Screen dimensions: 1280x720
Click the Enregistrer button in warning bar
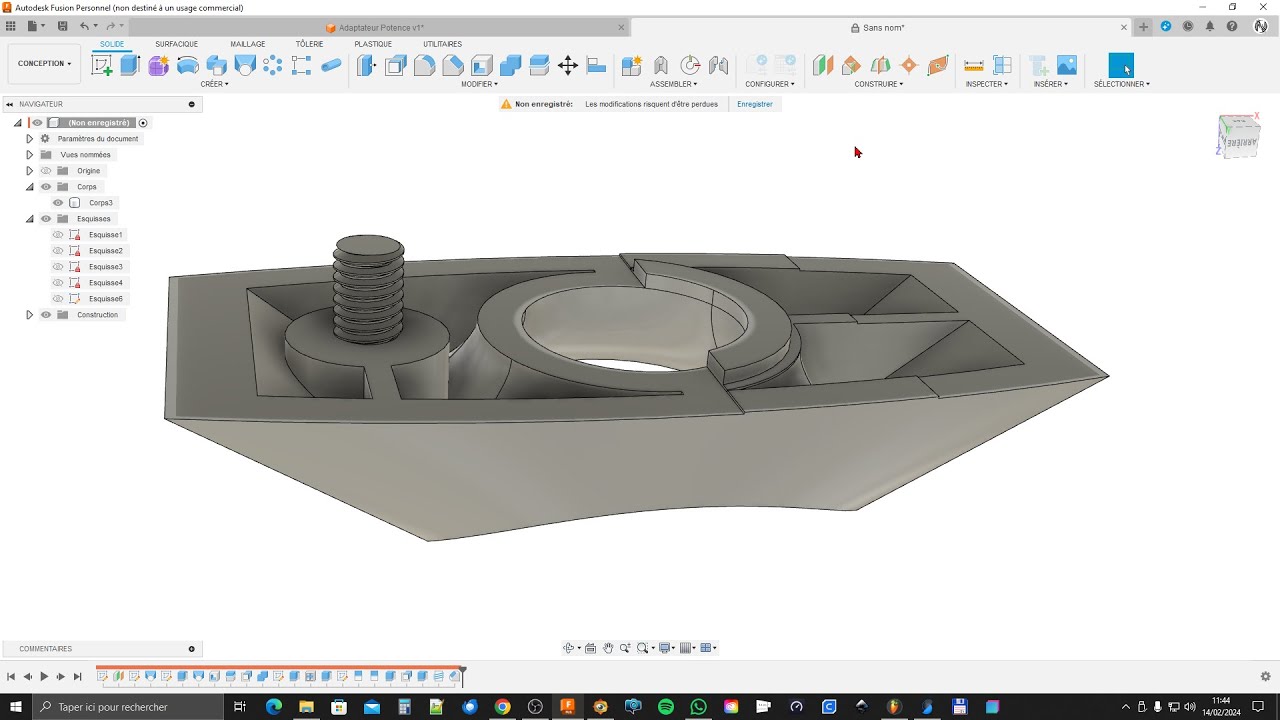point(755,104)
